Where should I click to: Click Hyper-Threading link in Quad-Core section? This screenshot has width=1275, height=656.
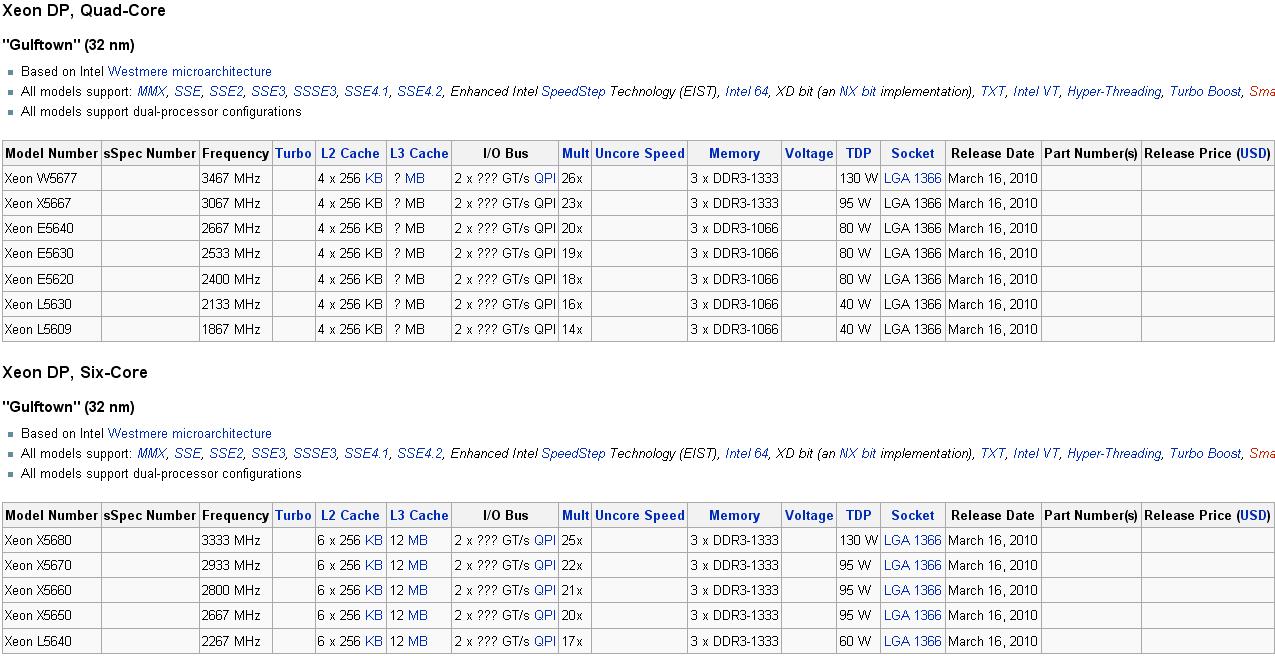coord(1114,92)
